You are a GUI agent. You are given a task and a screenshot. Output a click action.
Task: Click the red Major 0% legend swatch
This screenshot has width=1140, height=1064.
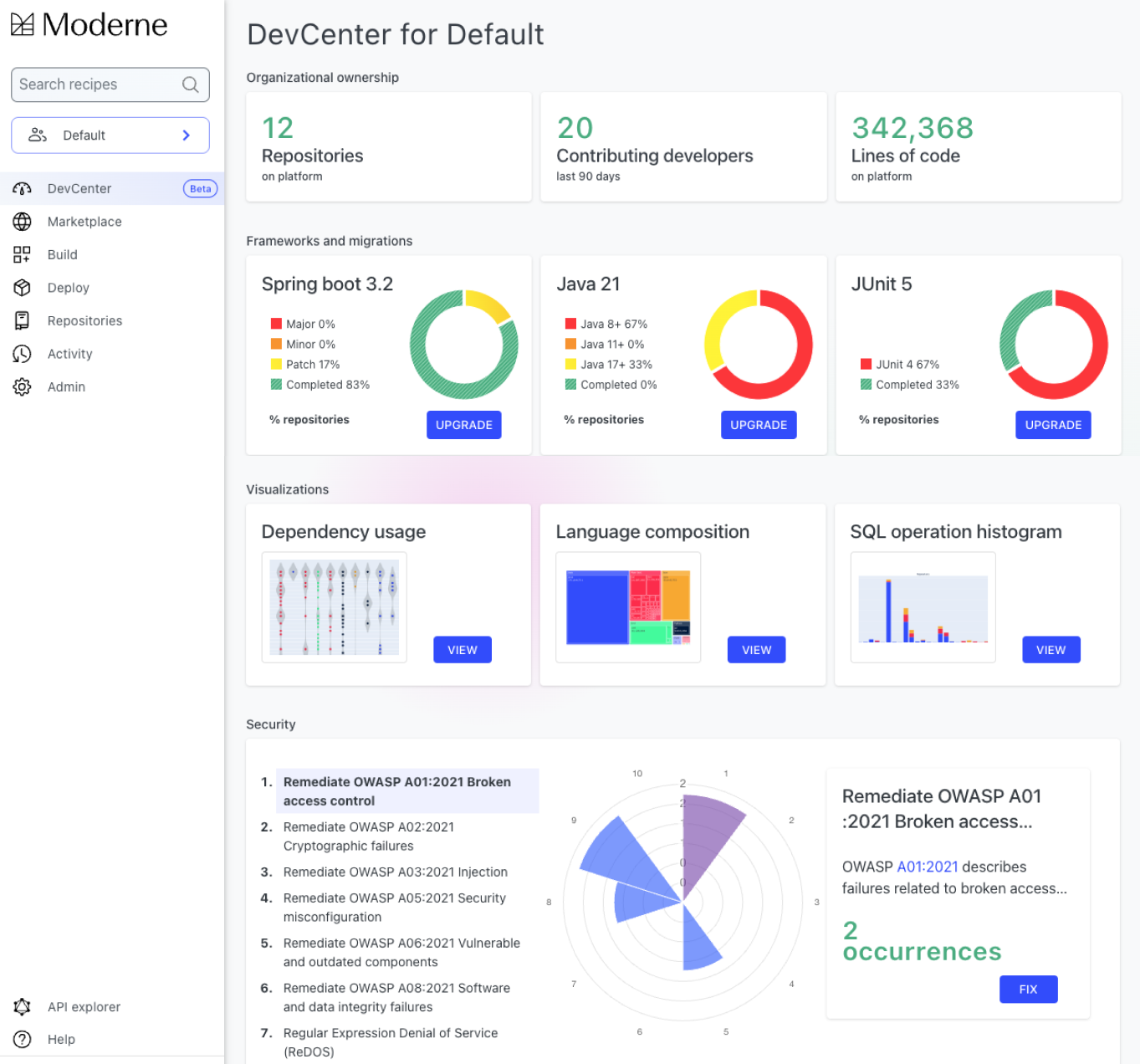pos(276,324)
